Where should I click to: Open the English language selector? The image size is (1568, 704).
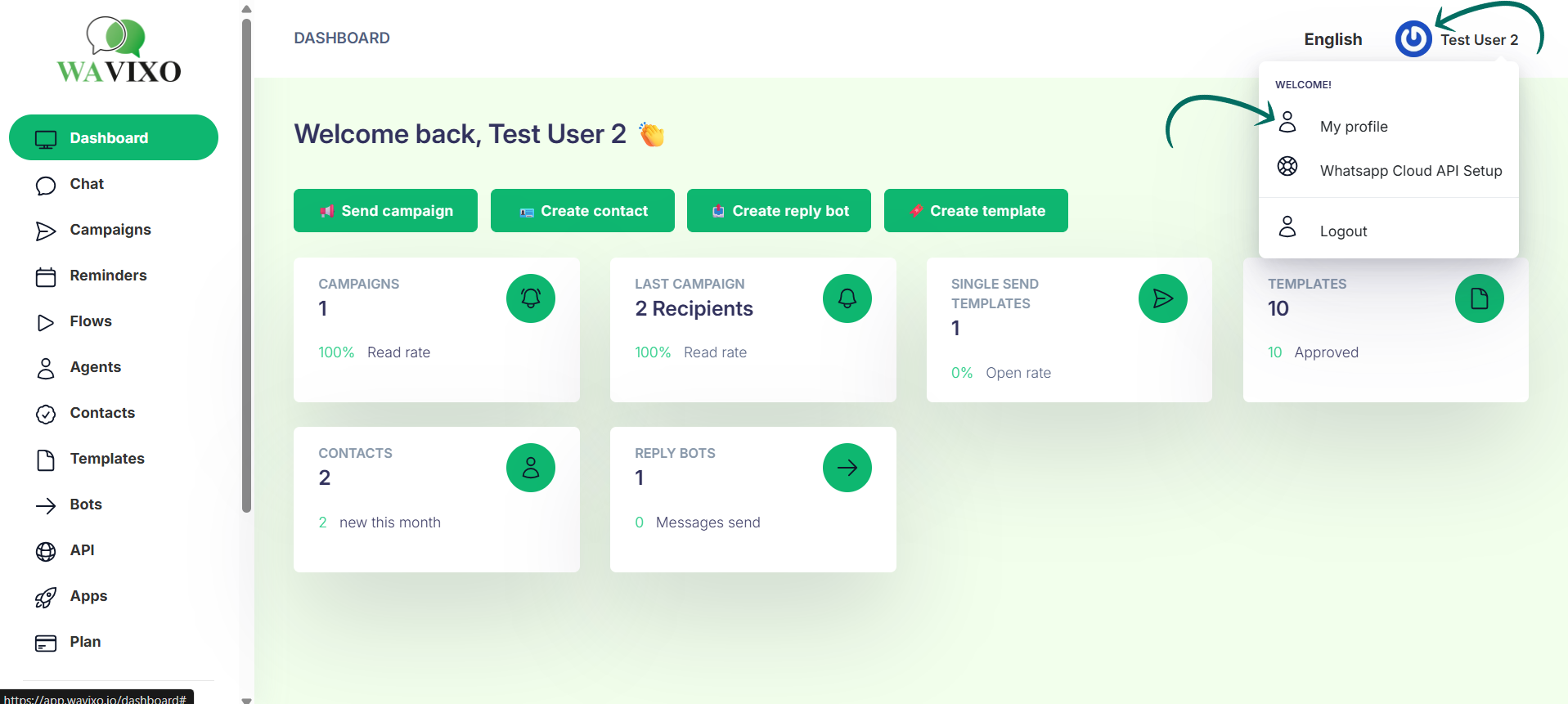(1332, 39)
